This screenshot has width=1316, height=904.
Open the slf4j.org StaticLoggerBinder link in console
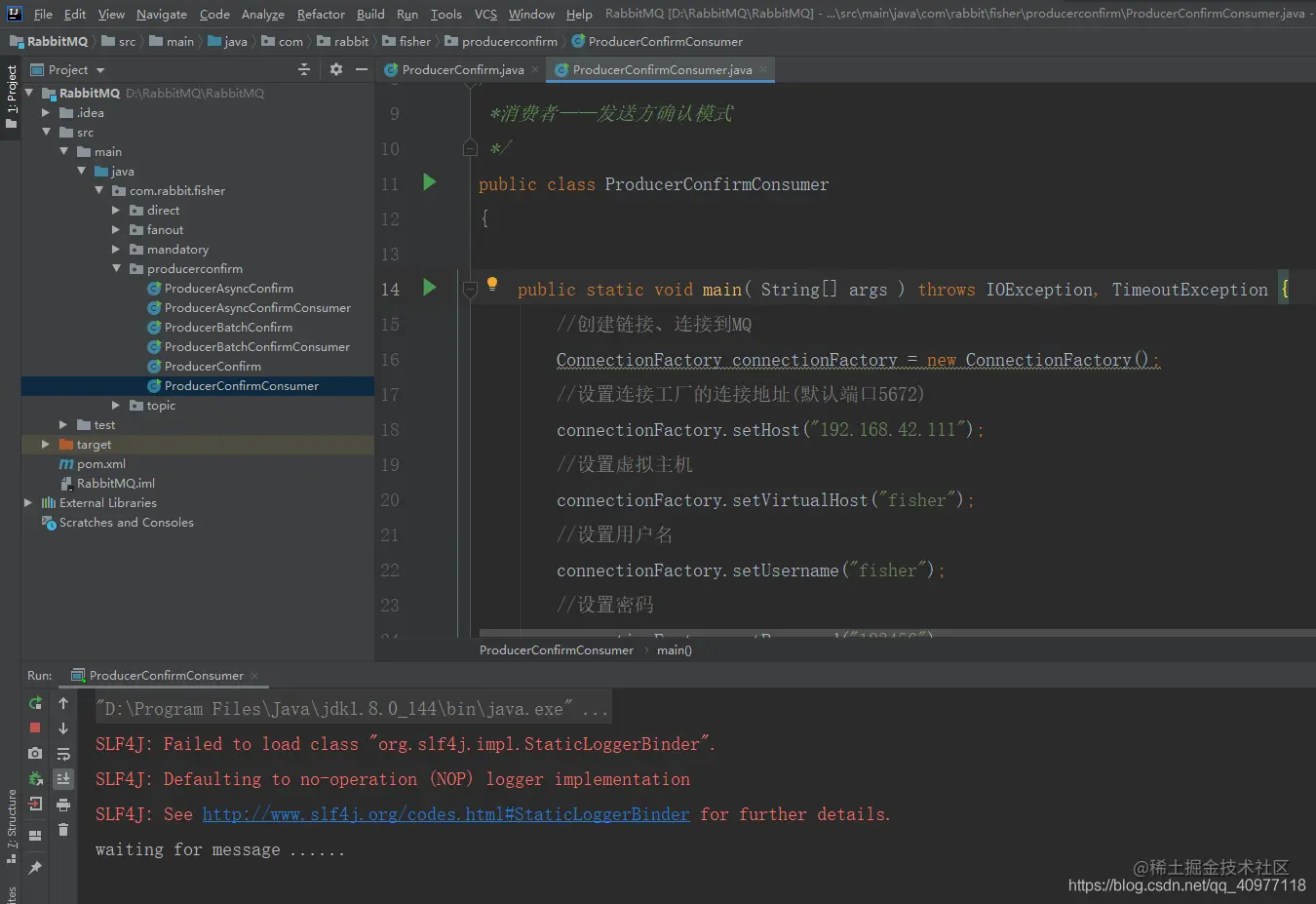445,814
